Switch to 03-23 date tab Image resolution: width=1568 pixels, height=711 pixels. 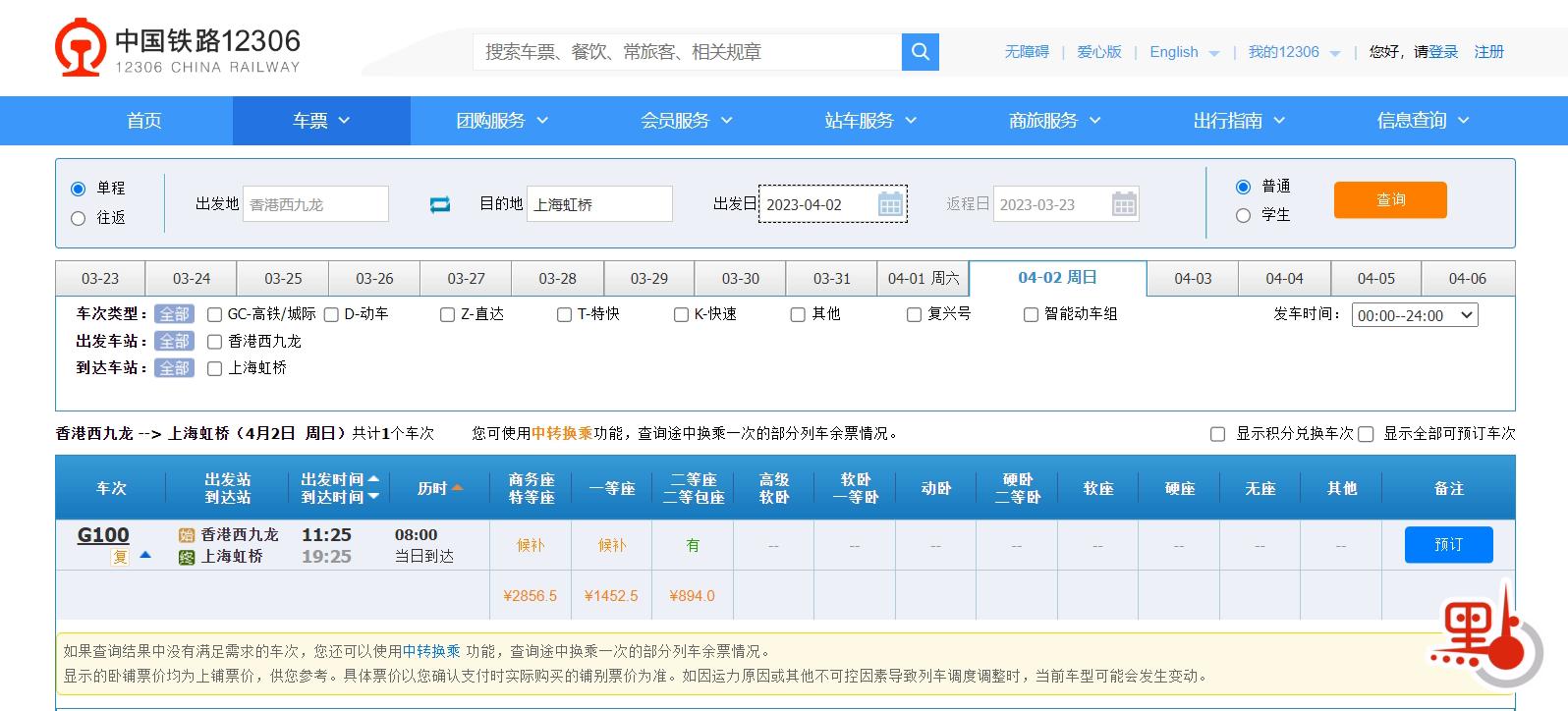(x=100, y=279)
